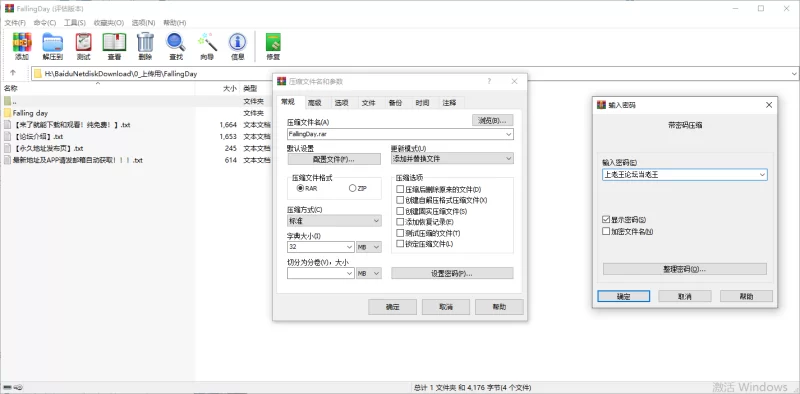Open the Tools (工具) menu

point(75,22)
